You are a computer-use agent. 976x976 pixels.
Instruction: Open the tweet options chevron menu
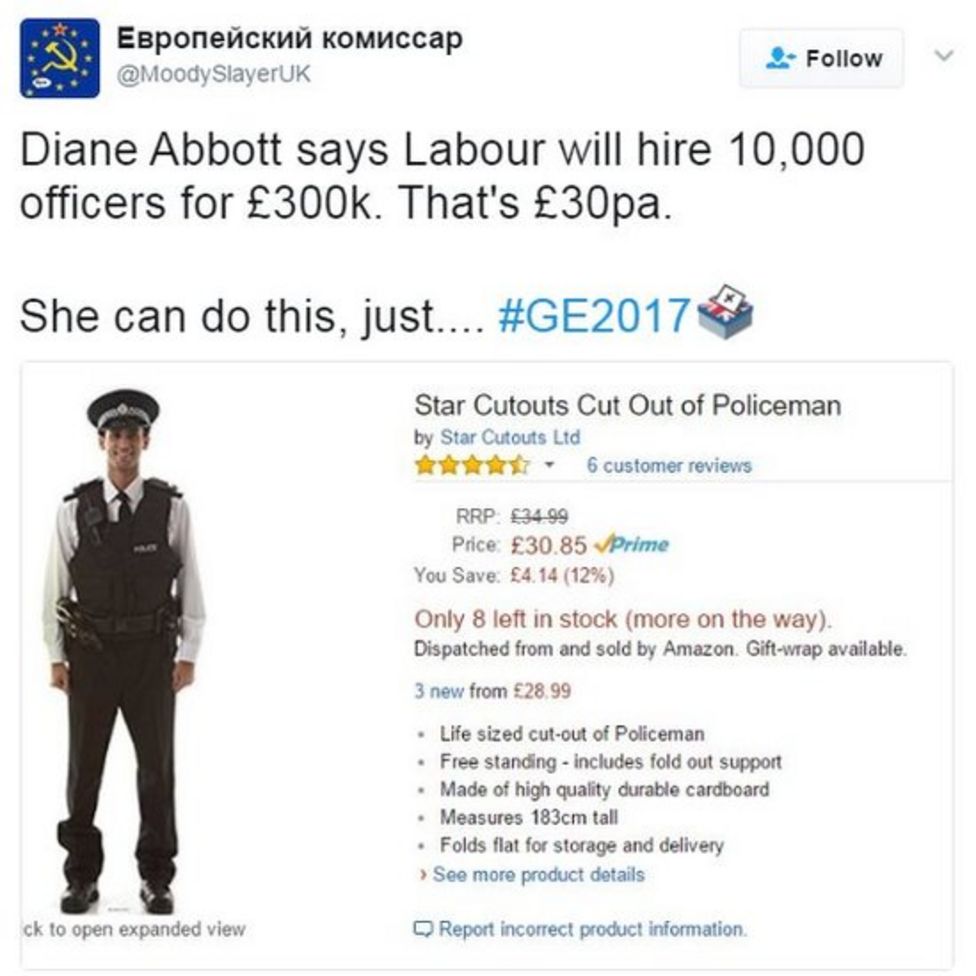click(944, 56)
